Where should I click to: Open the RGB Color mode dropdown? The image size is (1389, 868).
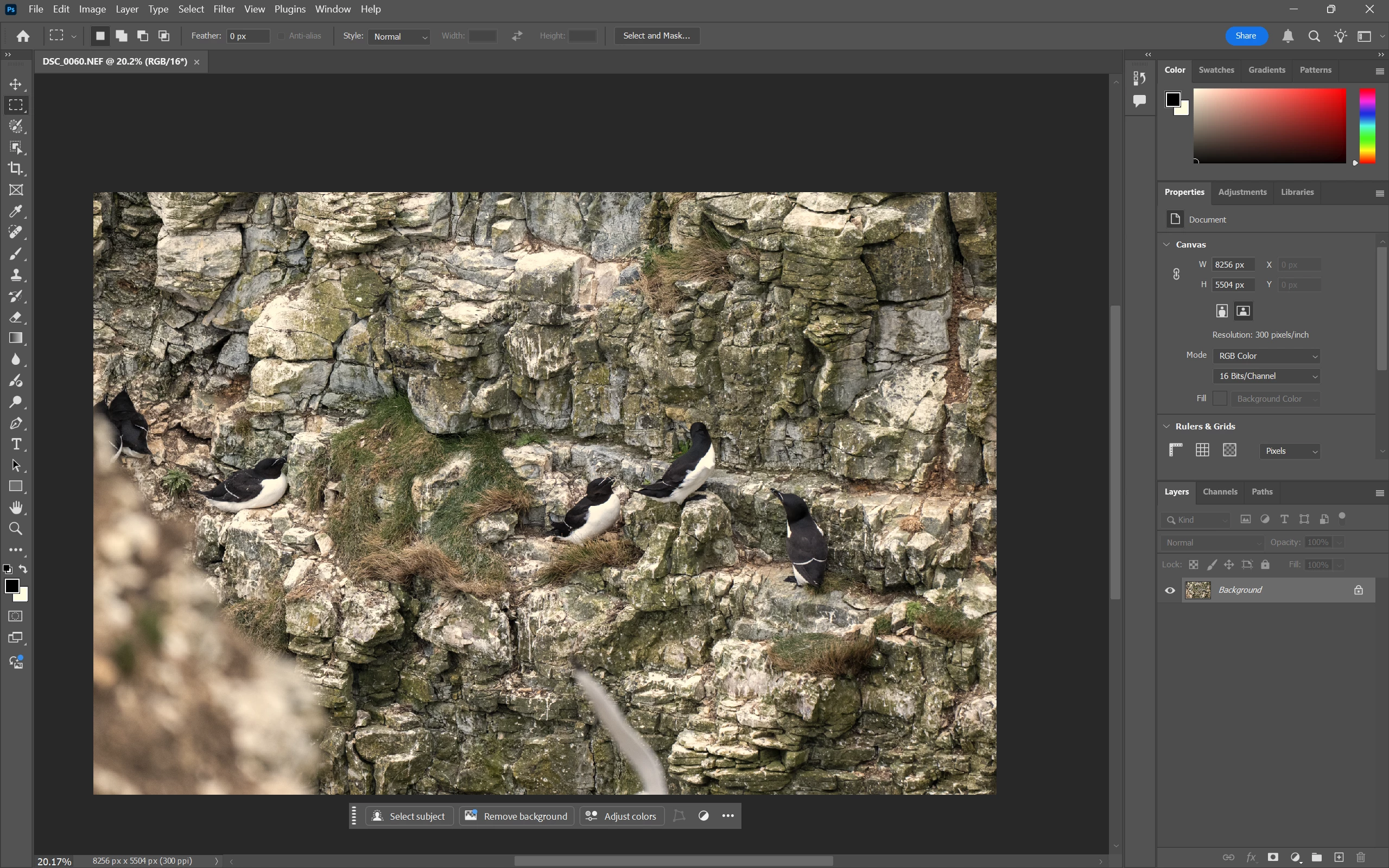1267,356
